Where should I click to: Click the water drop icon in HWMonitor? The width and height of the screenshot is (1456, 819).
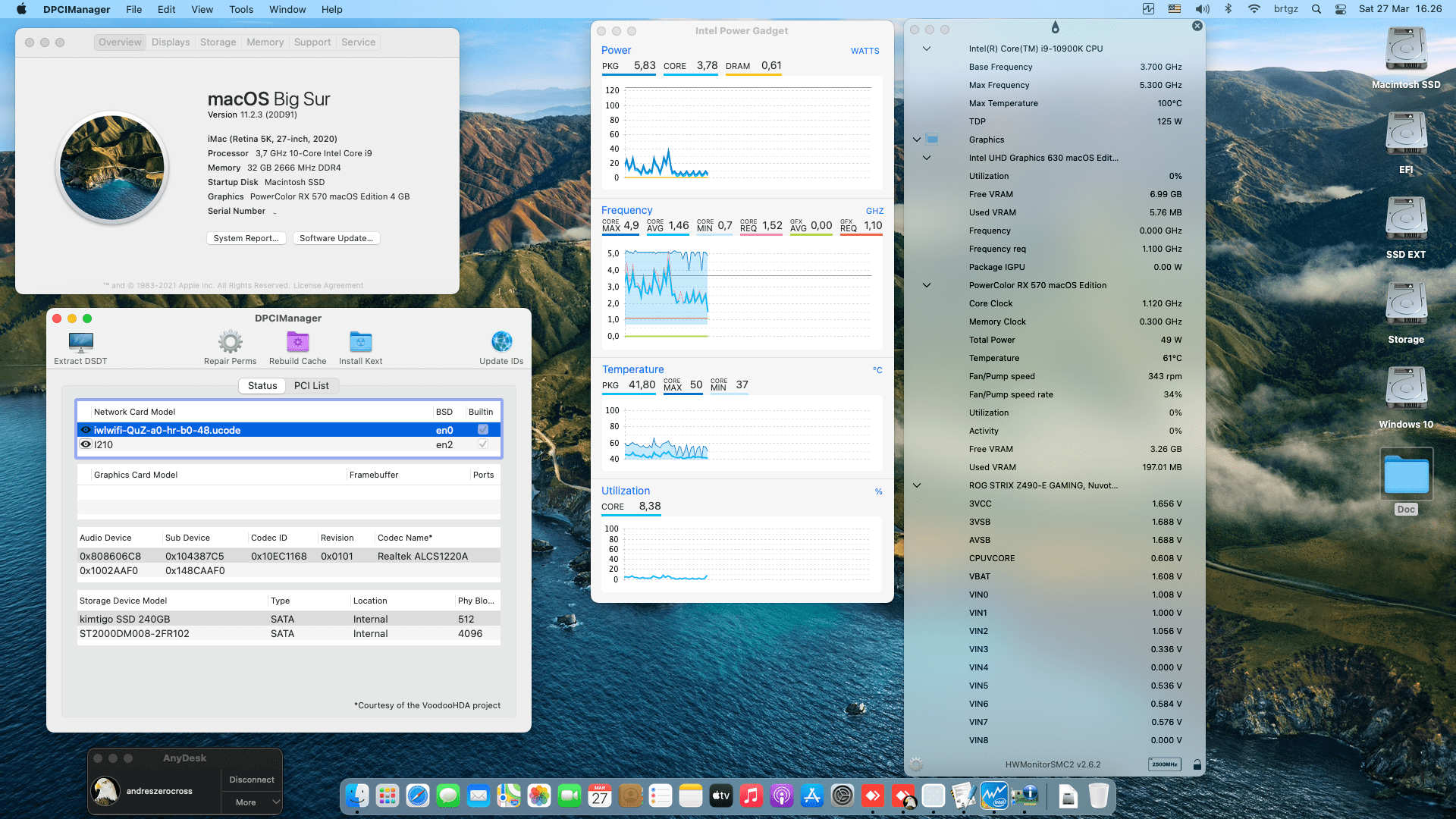click(1055, 27)
